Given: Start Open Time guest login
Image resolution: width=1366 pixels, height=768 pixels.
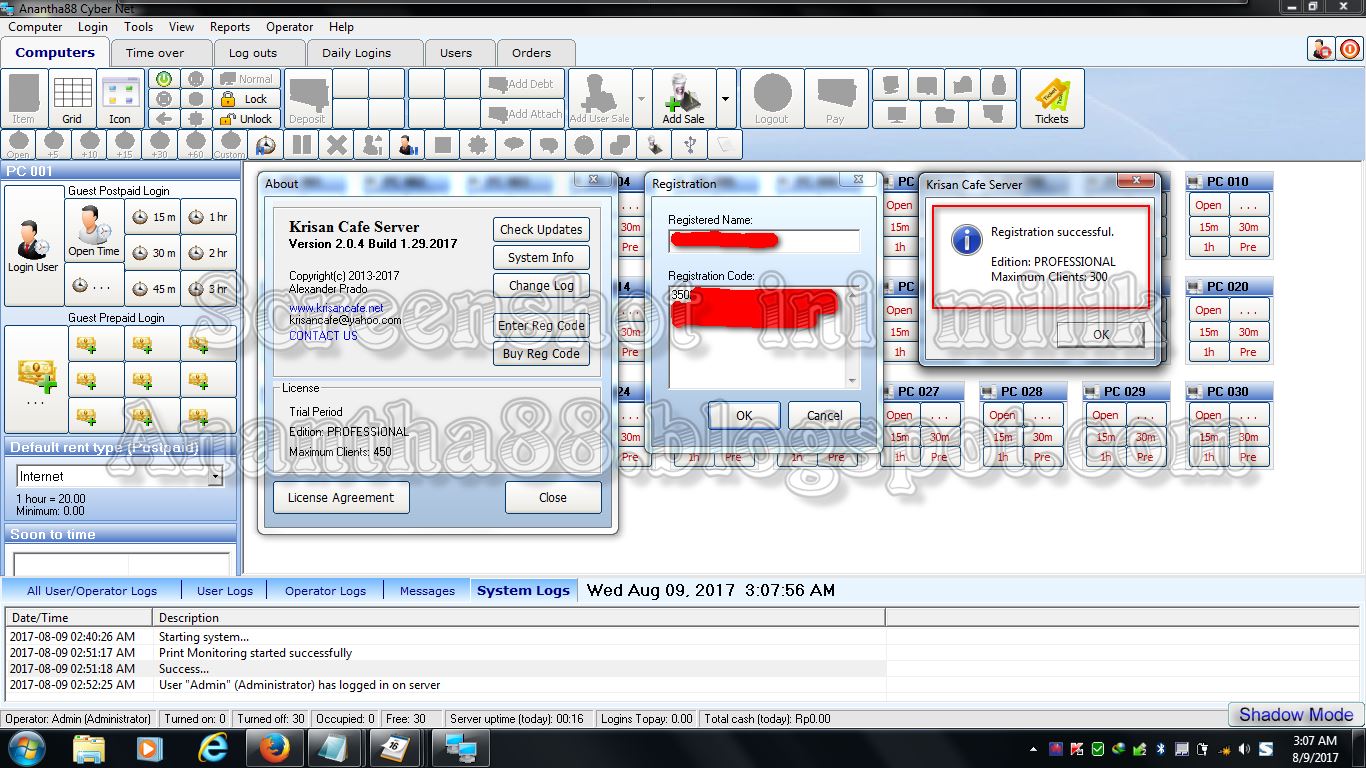Looking at the screenshot, I should click(x=94, y=232).
